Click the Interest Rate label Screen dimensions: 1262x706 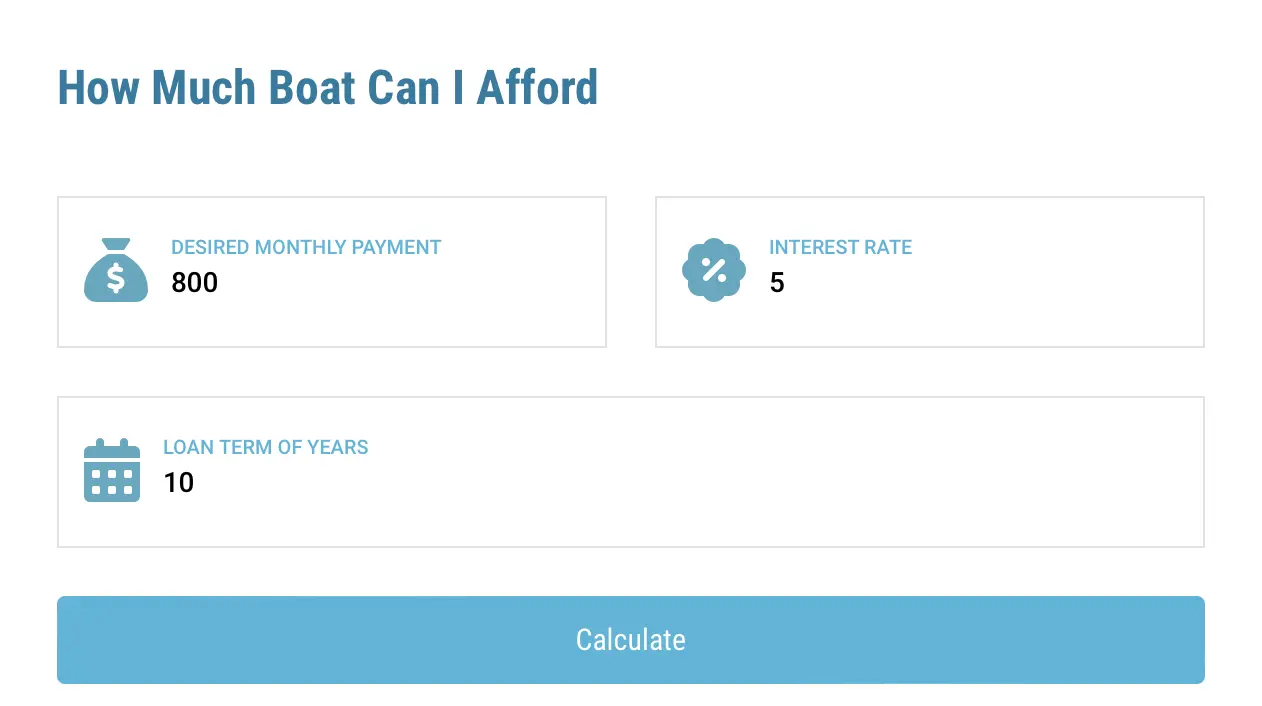pyautogui.click(x=840, y=247)
